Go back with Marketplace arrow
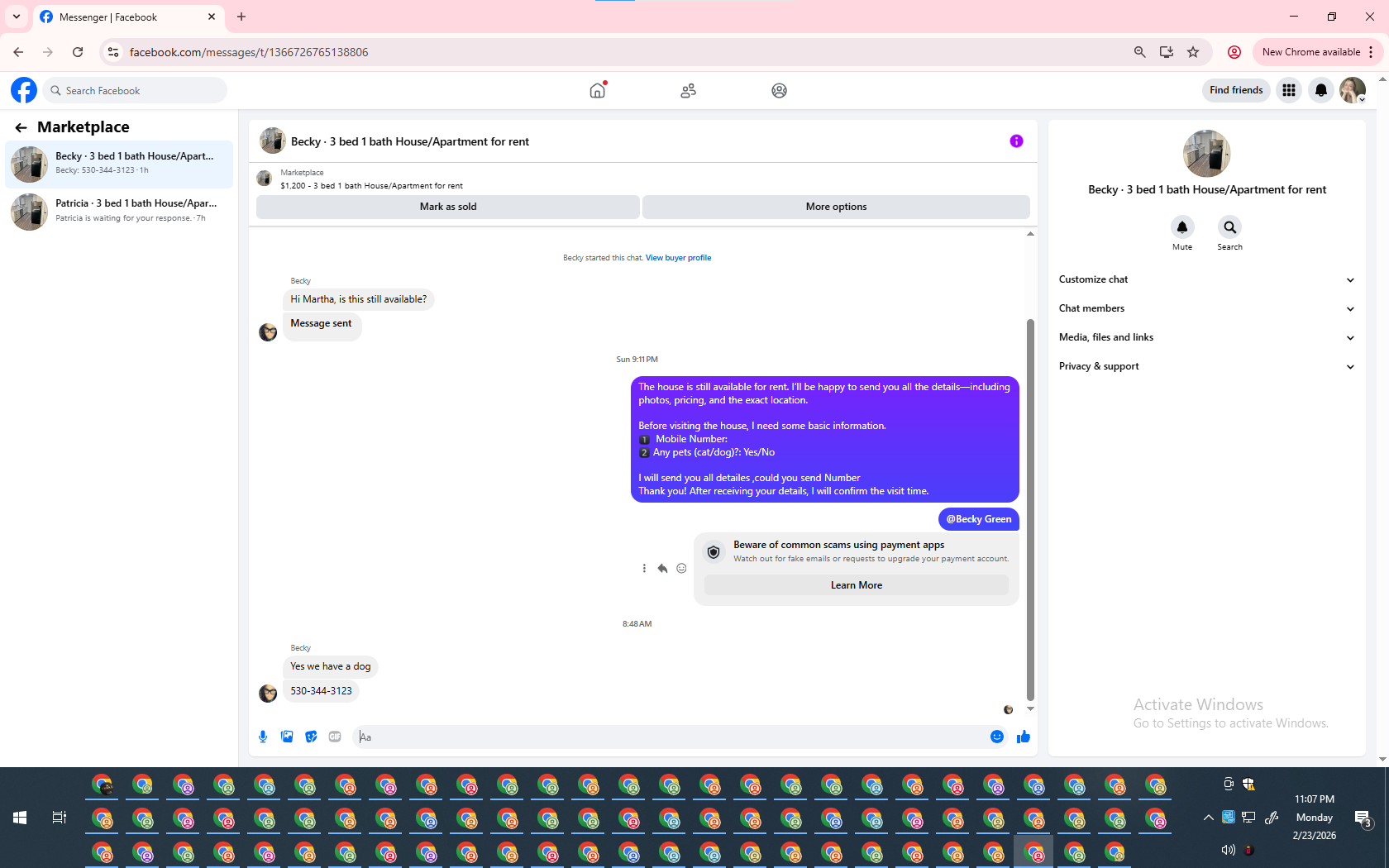The height and width of the screenshot is (868, 1389). [21, 127]
